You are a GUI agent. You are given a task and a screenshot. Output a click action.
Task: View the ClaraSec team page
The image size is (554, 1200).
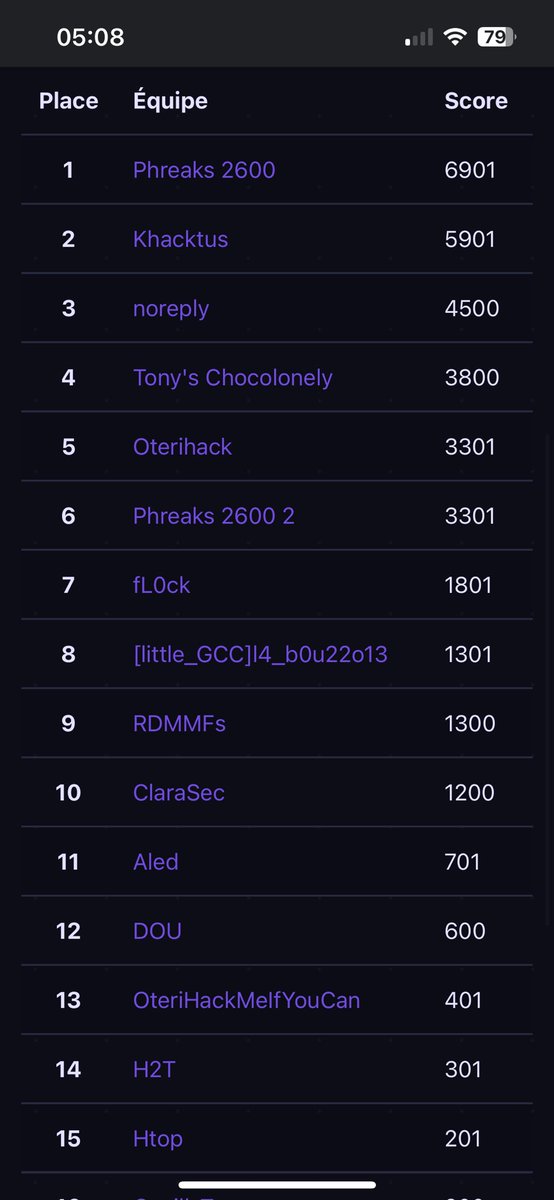point(178,792)
